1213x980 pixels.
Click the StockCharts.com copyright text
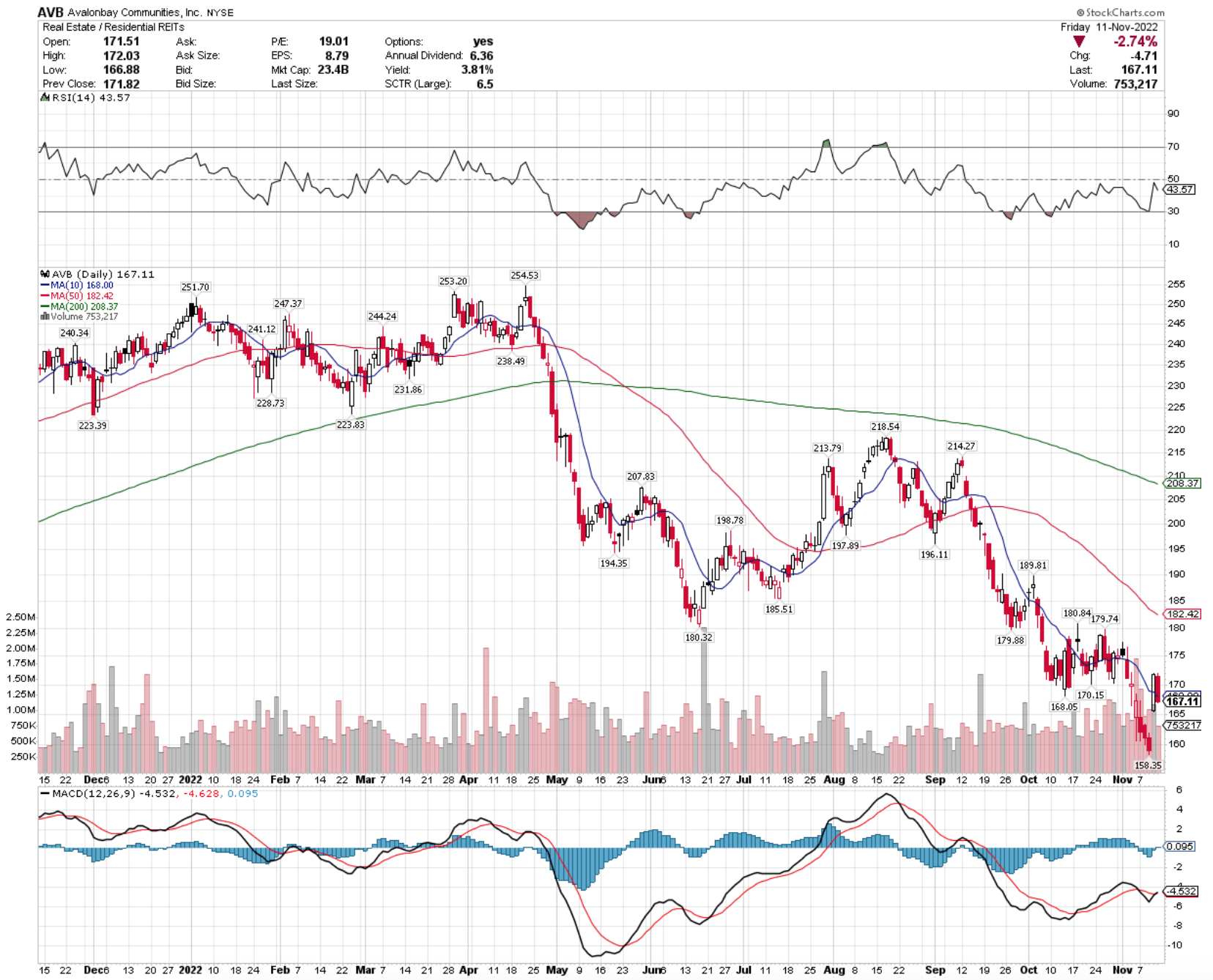pyautogui.click(x=1121, y=12)
